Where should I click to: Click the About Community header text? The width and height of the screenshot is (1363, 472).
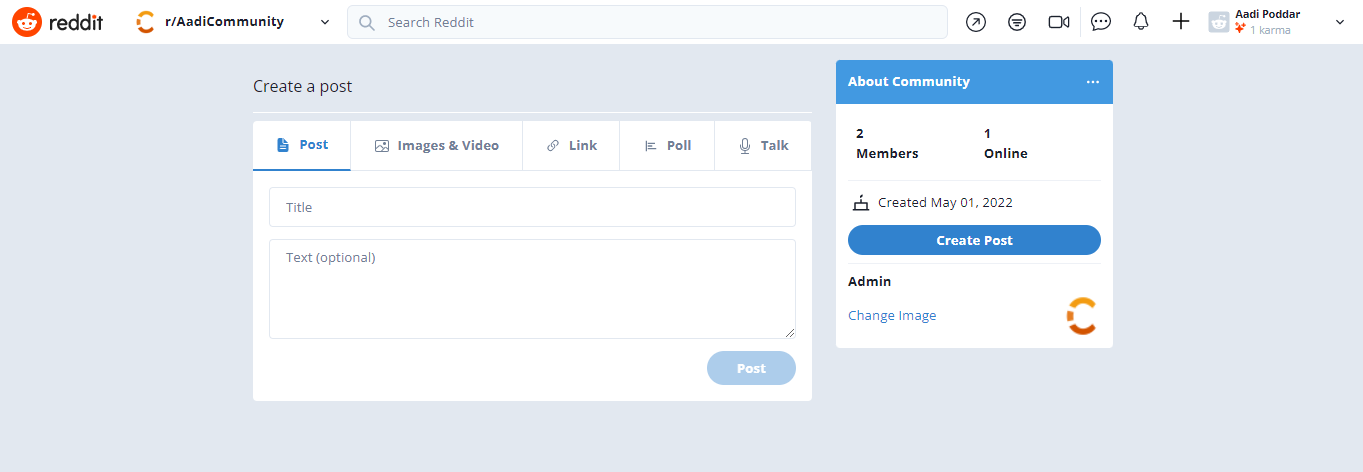(909, 82)
